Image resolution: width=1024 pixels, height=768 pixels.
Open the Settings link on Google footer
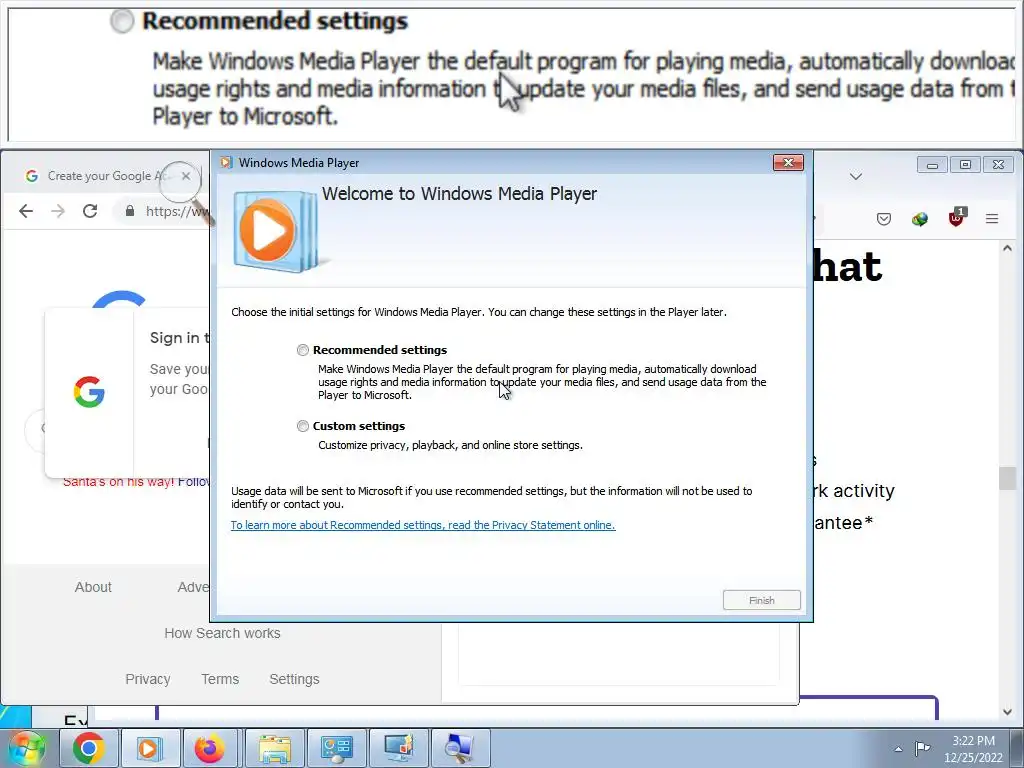click(295, 679)
